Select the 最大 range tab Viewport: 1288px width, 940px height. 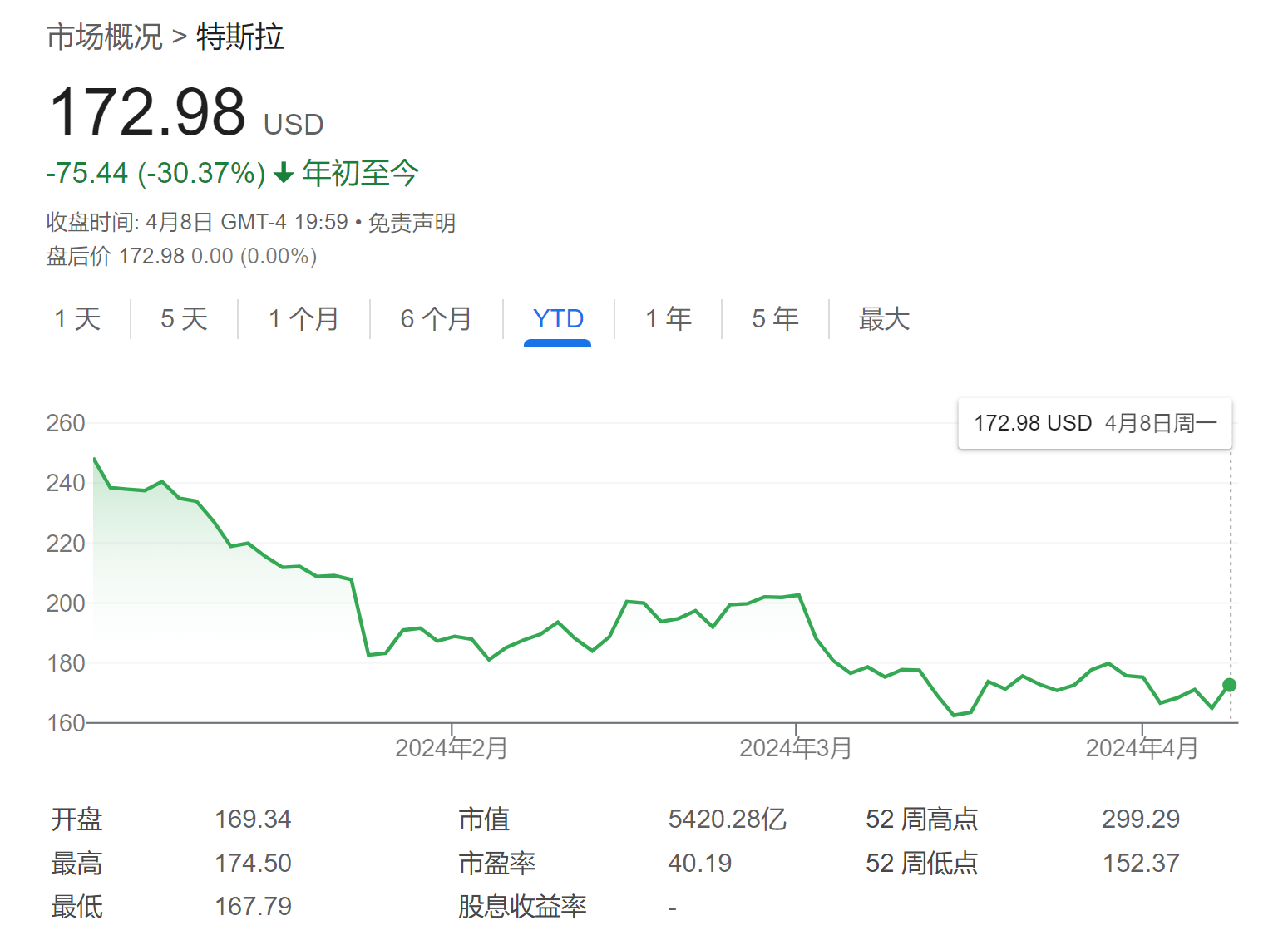click(x=884, y=318)
